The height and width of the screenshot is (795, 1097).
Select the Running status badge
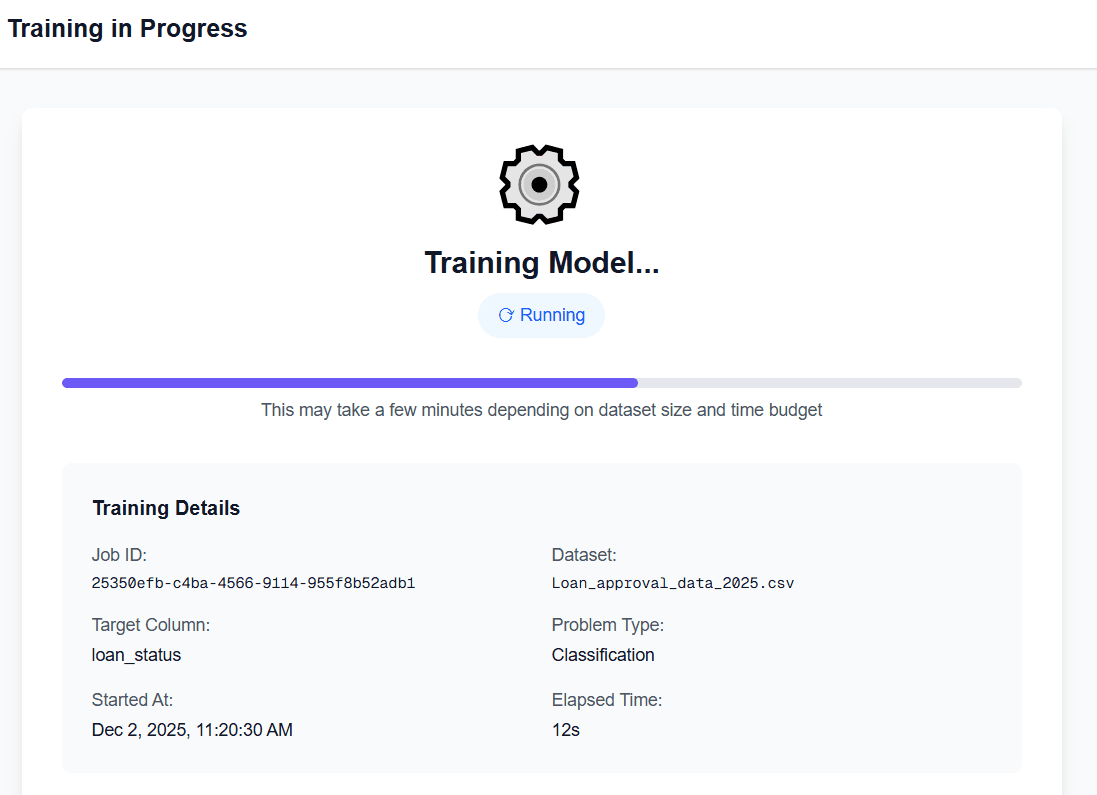pyautogui.click(x=541, y=314)
